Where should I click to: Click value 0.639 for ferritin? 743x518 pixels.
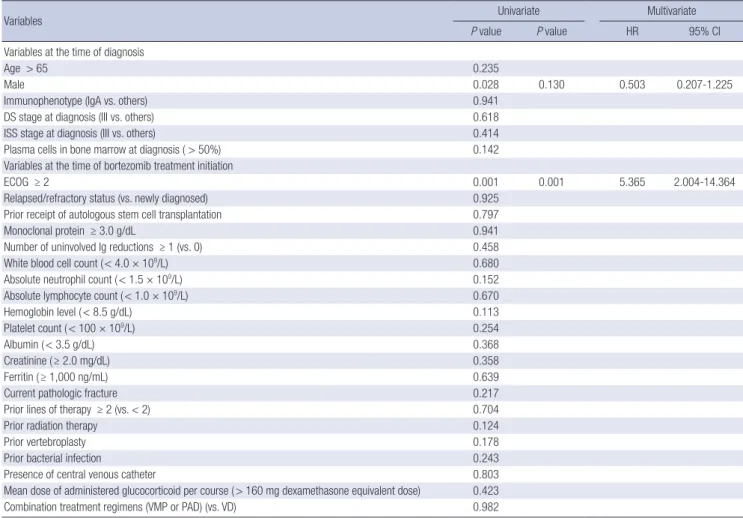pyautogui.click(x=486, y=377)
